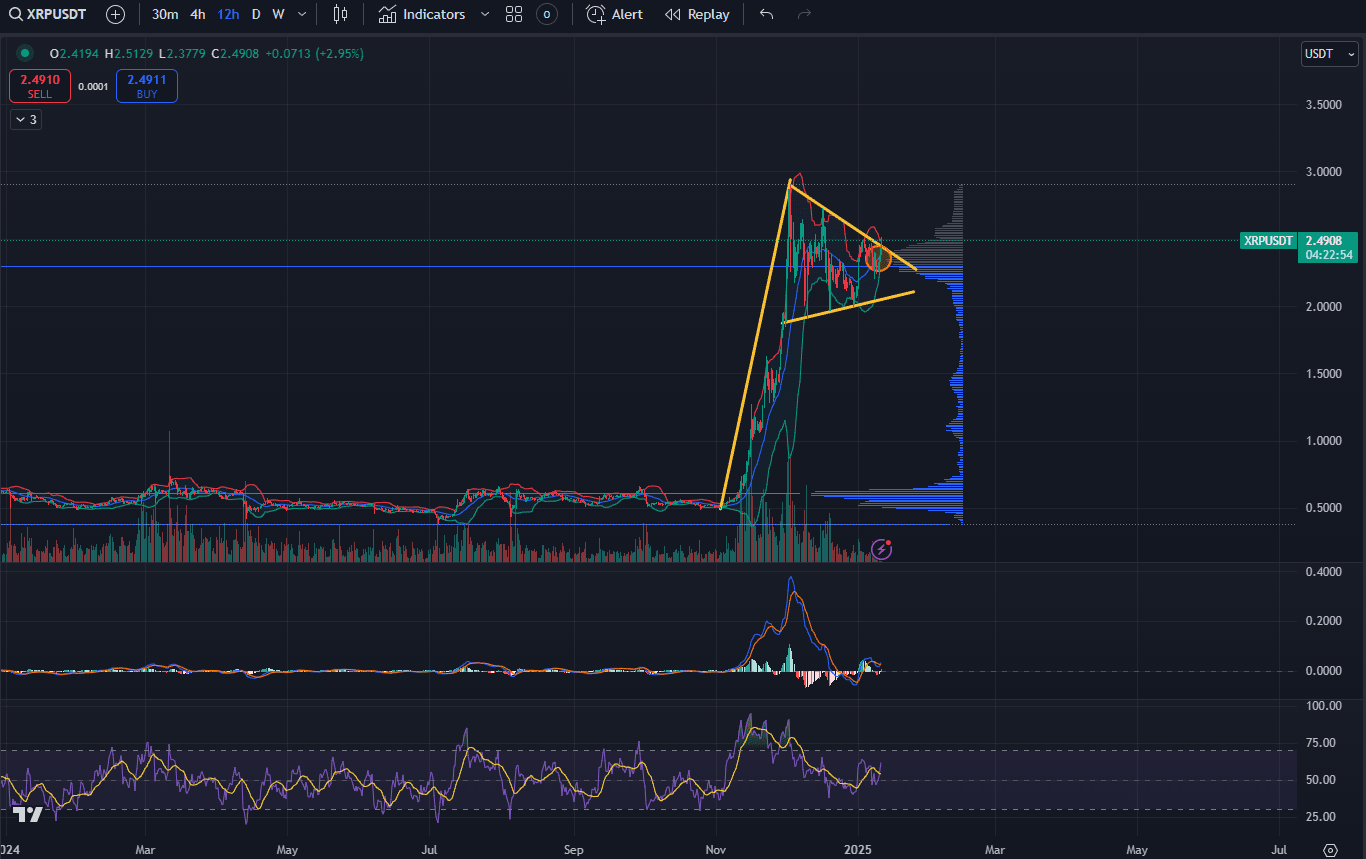Click the 0.4000 MACD scale value
The height and width of the screenshot is (859, 1366).
tap(1324, 571)
